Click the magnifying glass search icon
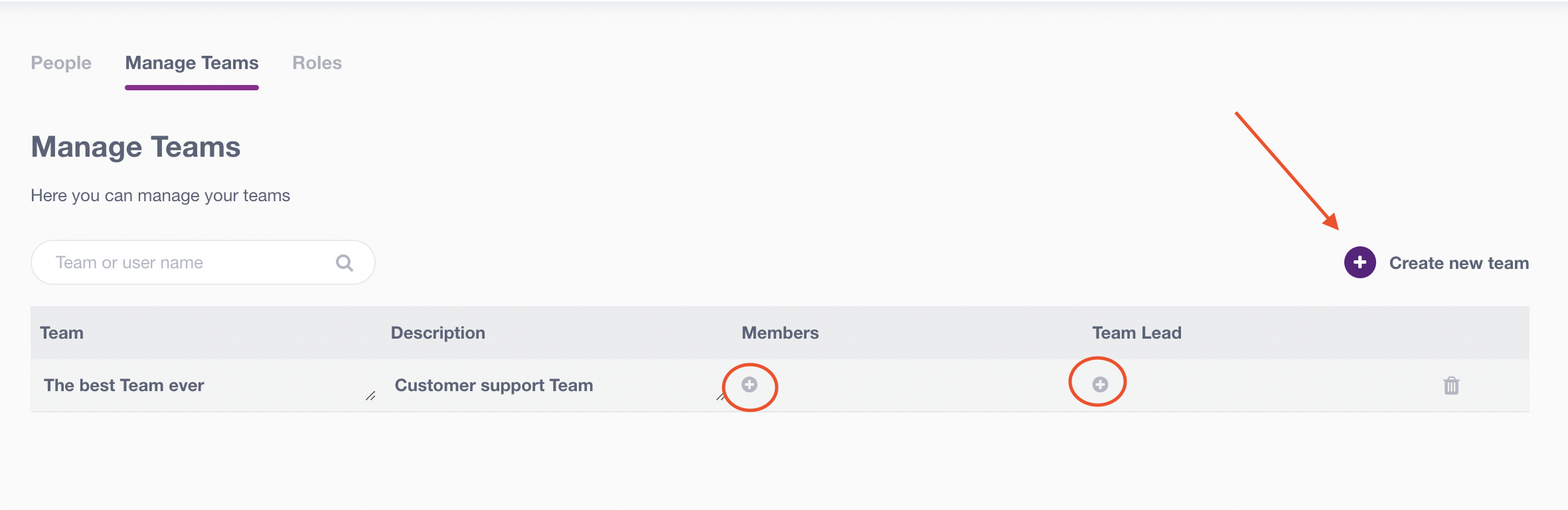 tap(345, 263)
